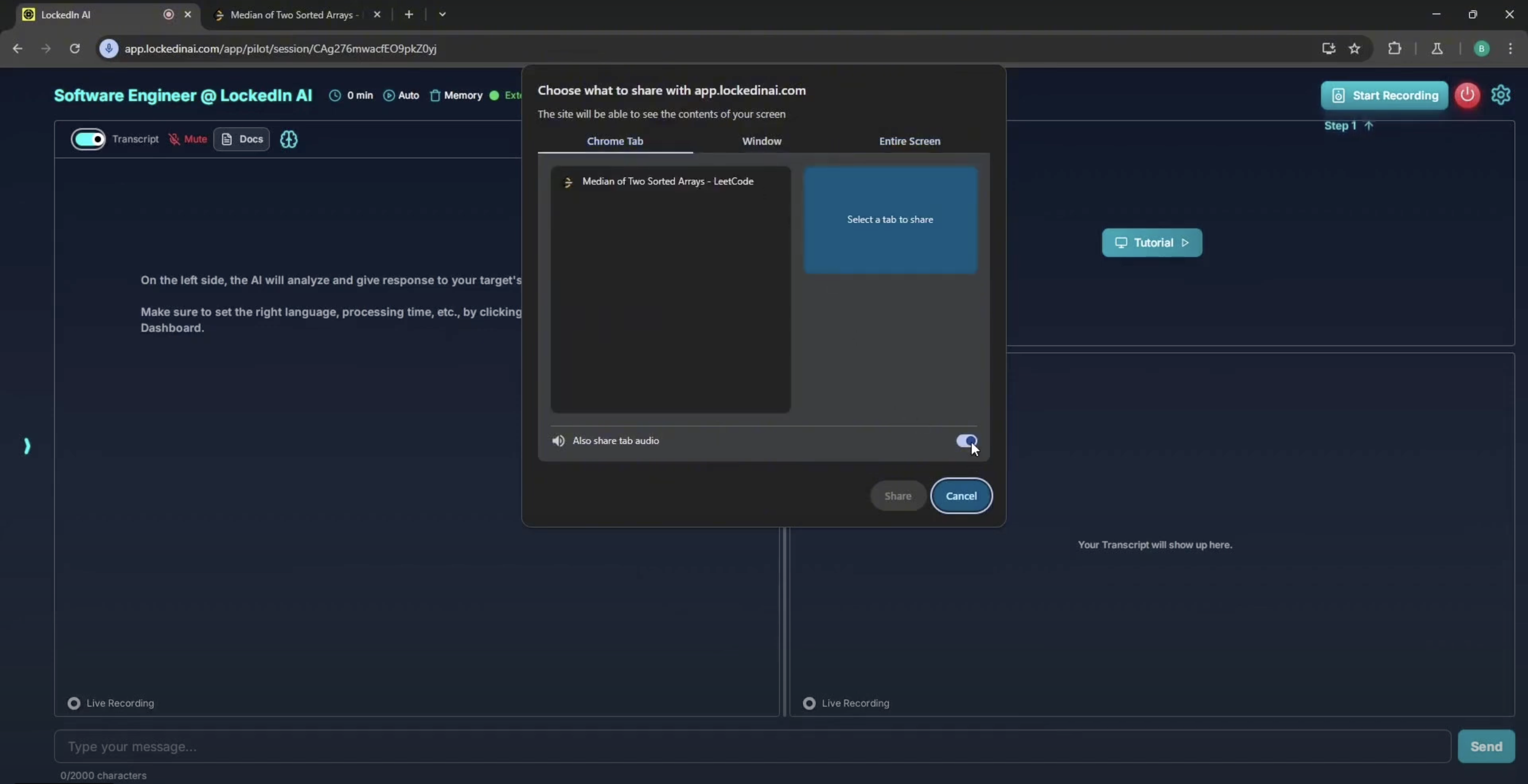This screenshot has width=1528, height=784.
Task: Click the Memory trash icon
Action: coord(435,95)
